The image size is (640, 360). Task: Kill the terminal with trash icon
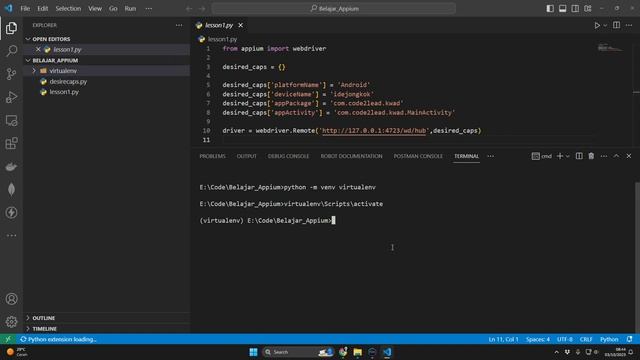coord(591,156)
